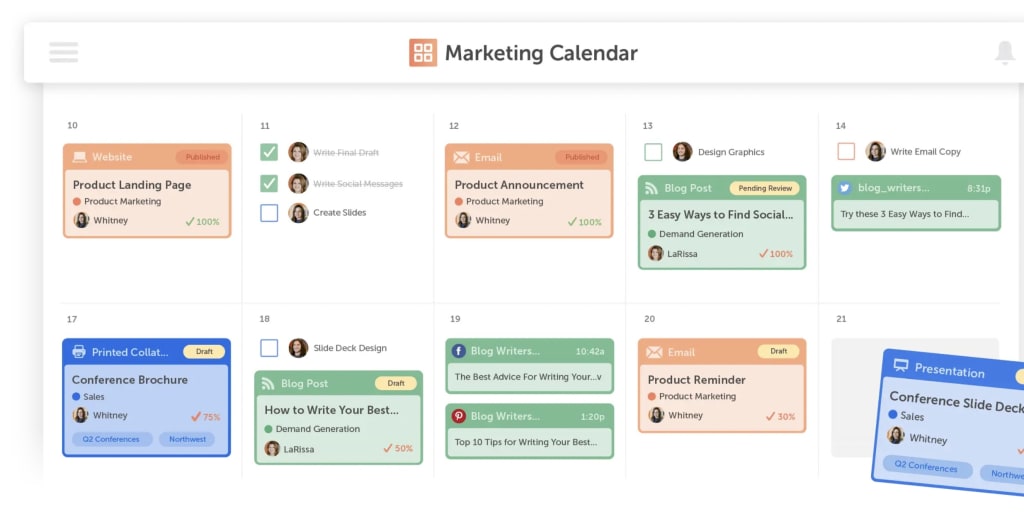
Task: Click Published badge on Product Announcement email card
Action: tap(581, 157)
